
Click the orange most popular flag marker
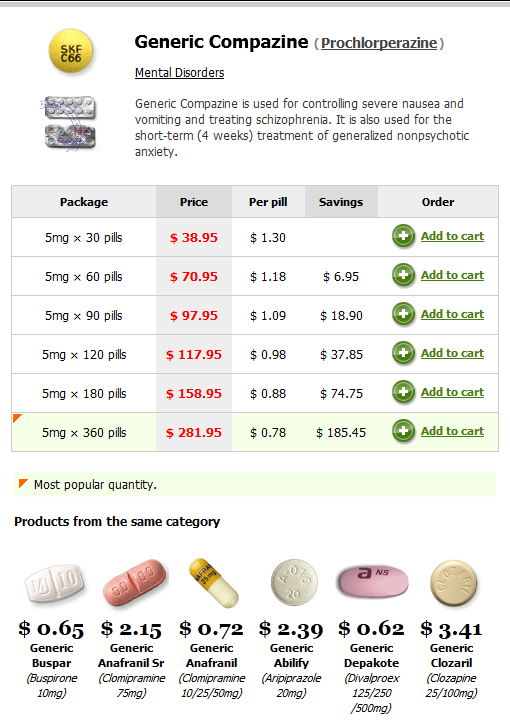[17, 418]
